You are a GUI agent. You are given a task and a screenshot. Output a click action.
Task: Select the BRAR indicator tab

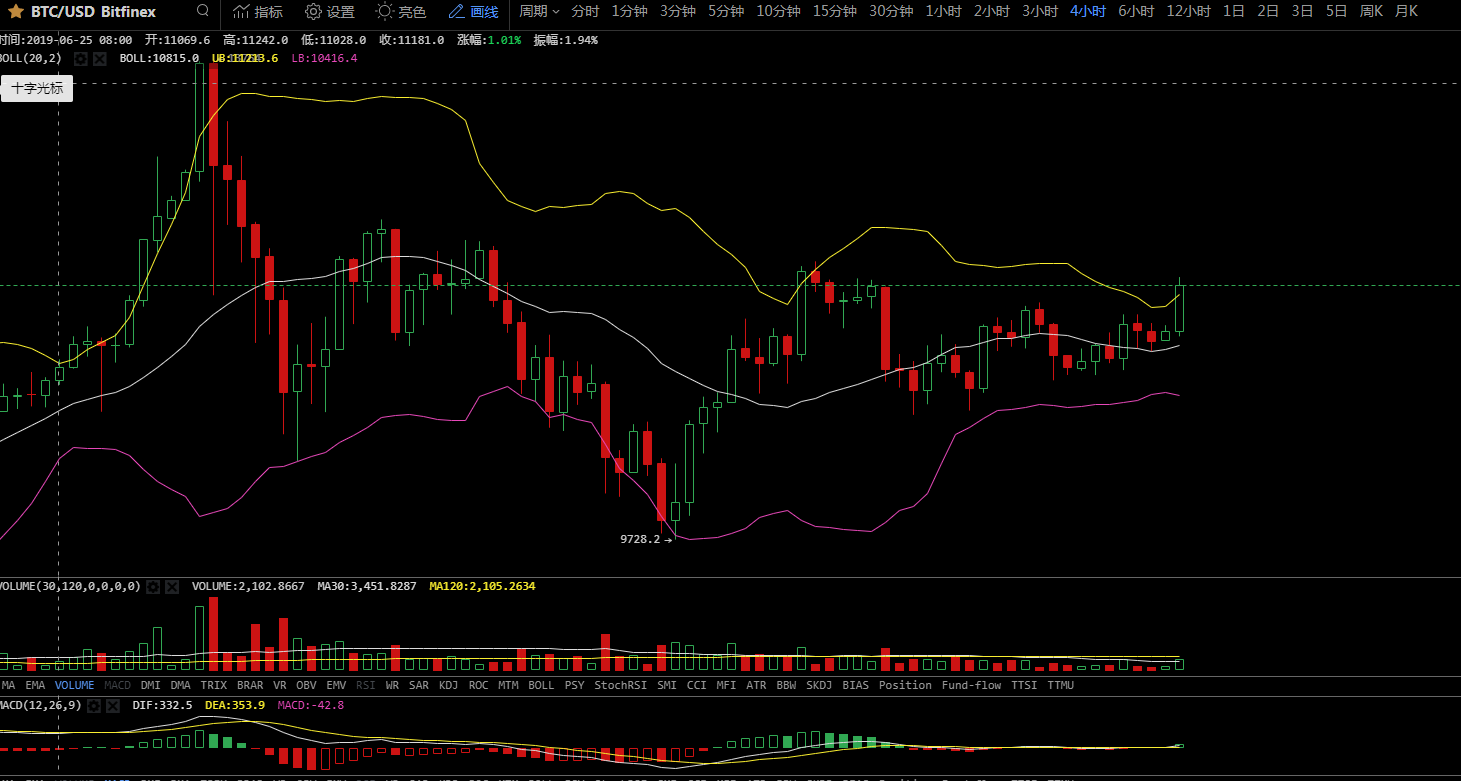[x=250, y=686]
